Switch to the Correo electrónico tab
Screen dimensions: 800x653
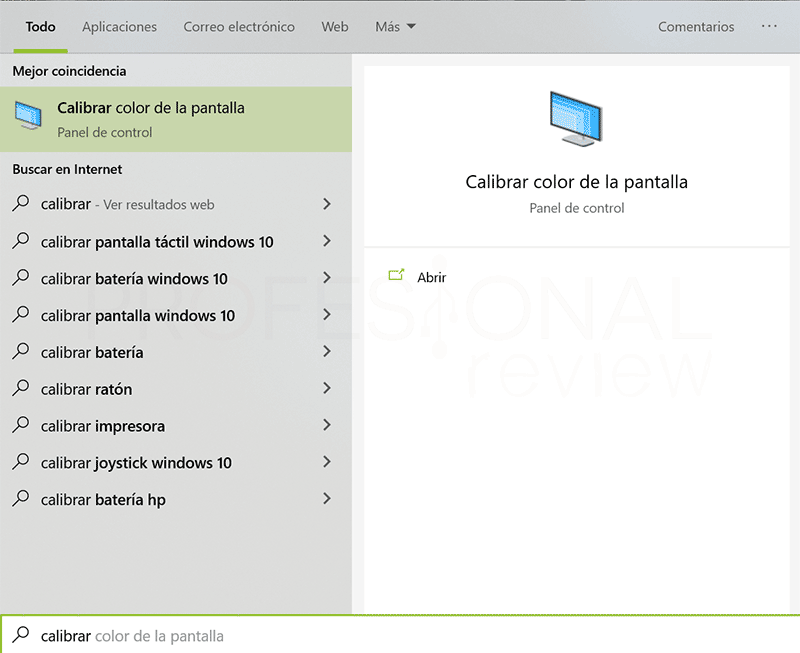(x=239, y=27)
